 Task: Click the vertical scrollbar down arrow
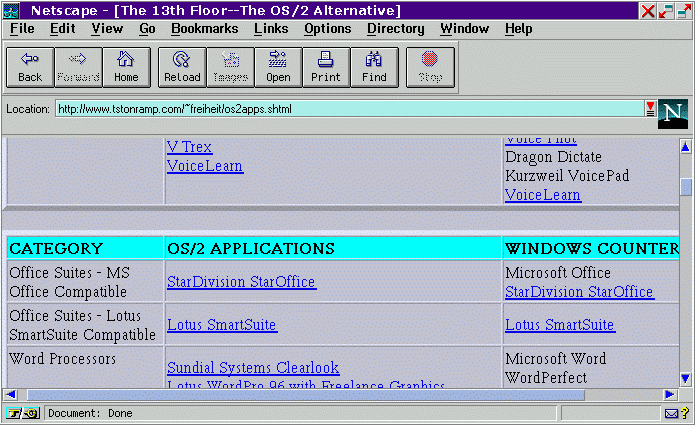685,379
